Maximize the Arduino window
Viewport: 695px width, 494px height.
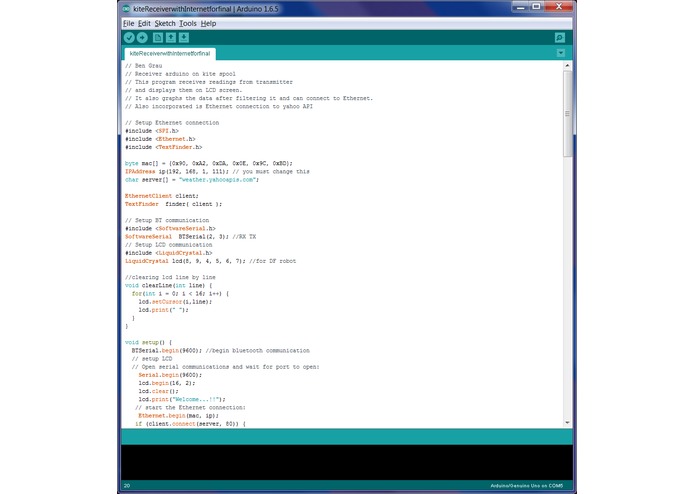[536, 7]
